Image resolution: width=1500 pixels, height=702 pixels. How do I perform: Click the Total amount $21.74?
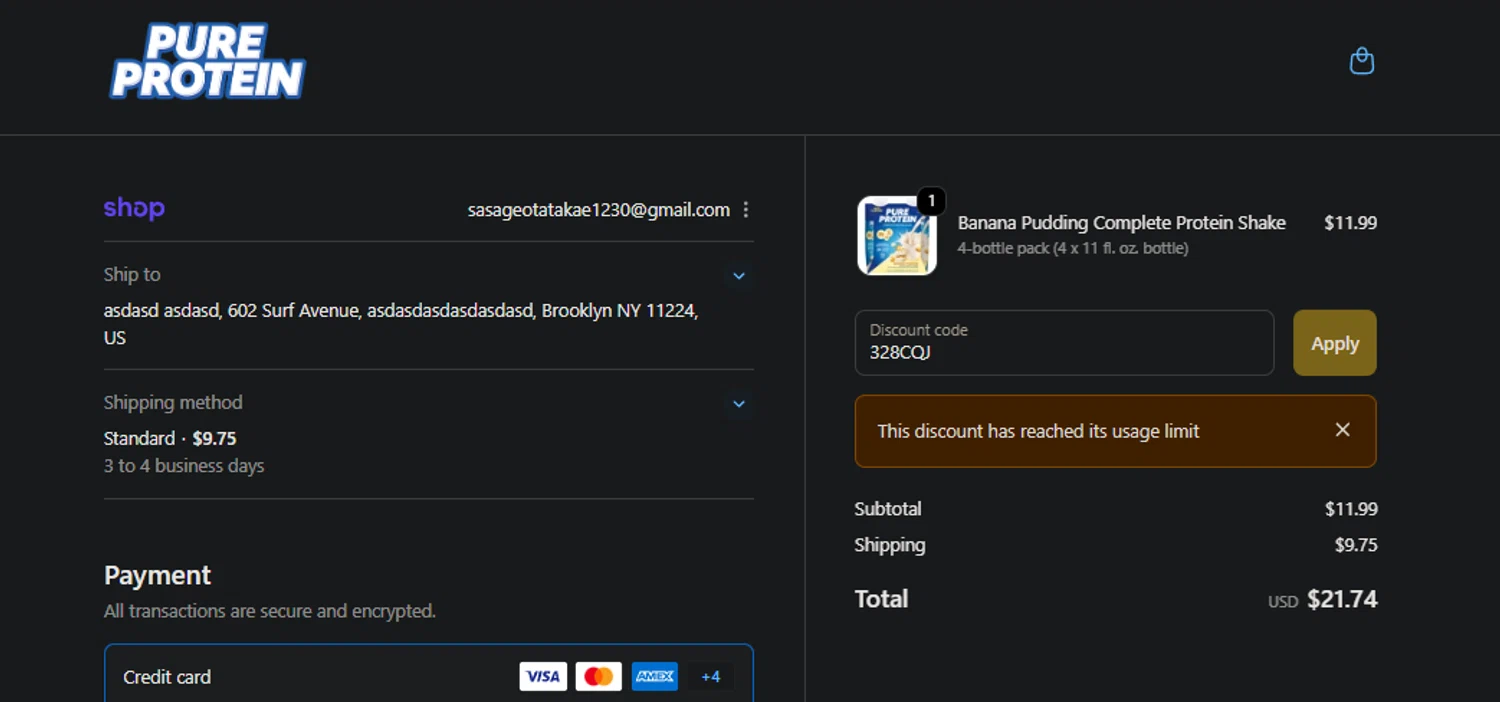coord(1342,599)
